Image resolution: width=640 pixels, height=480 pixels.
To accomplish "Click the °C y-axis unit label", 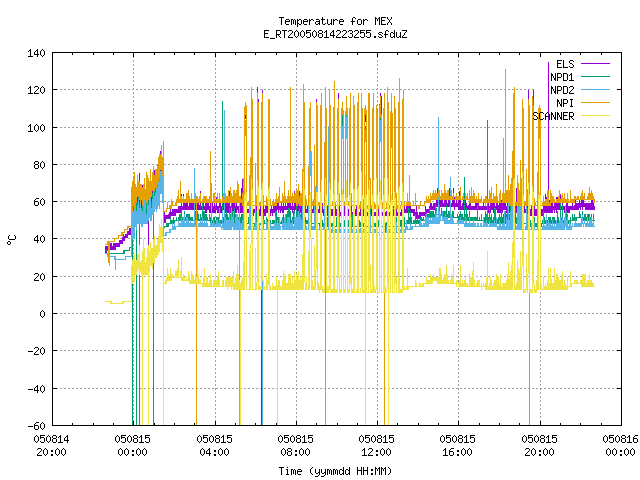I will [x=12, y=240].
